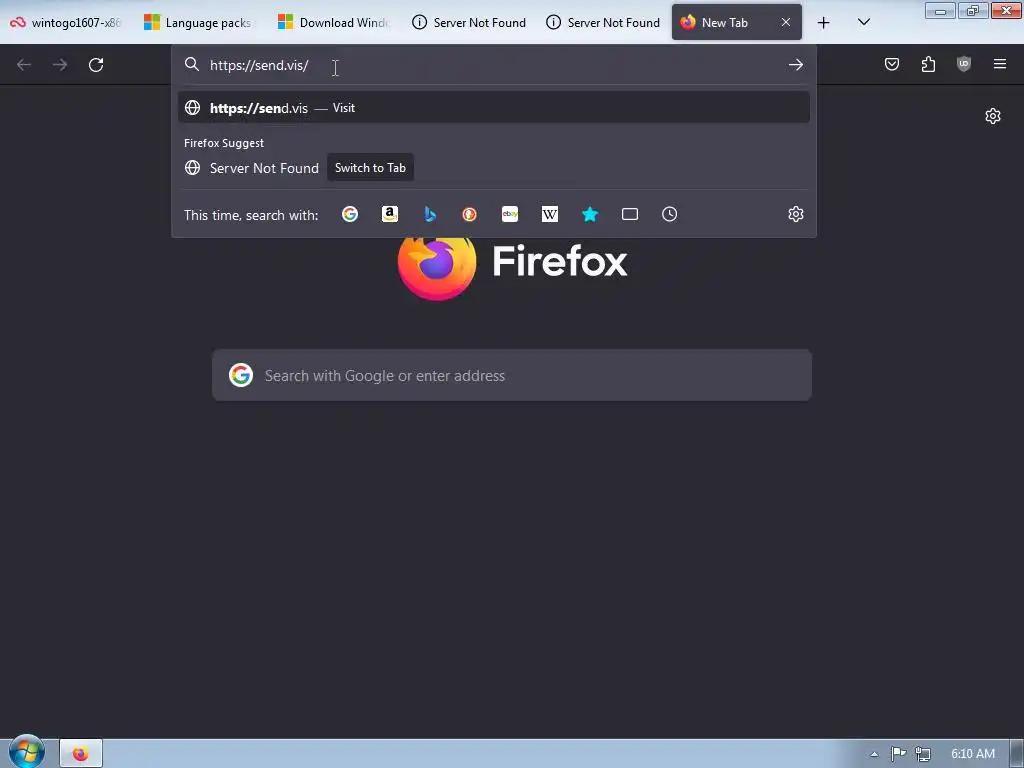Image resolution: width=1024 pixels, height=768 pixels.
Task: Select the Server Not Found suggestion
Action: (x=264, y=168)
